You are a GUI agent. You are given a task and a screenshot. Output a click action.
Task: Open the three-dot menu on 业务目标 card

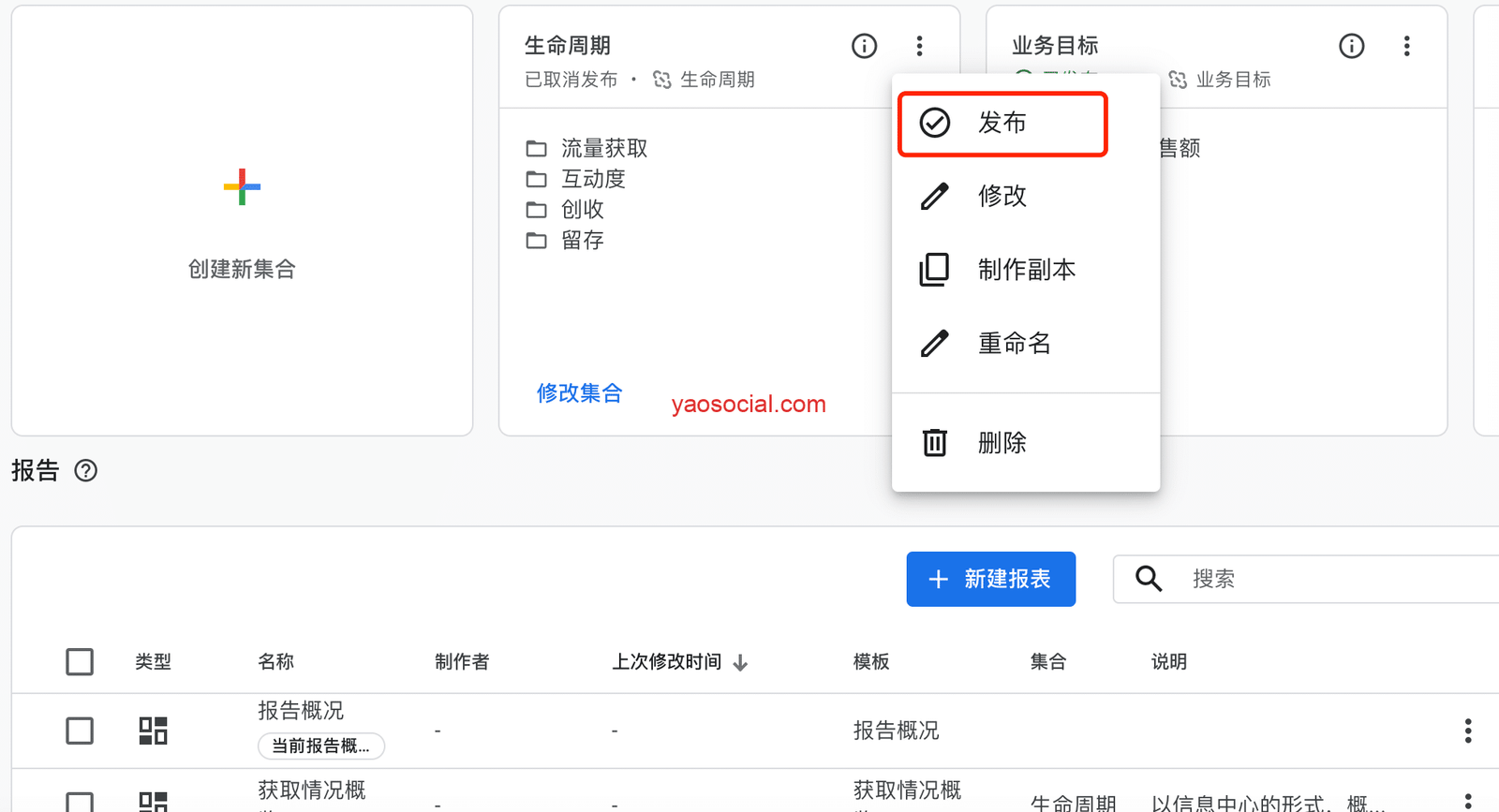pyautogui.click(x=1406, y=46)
